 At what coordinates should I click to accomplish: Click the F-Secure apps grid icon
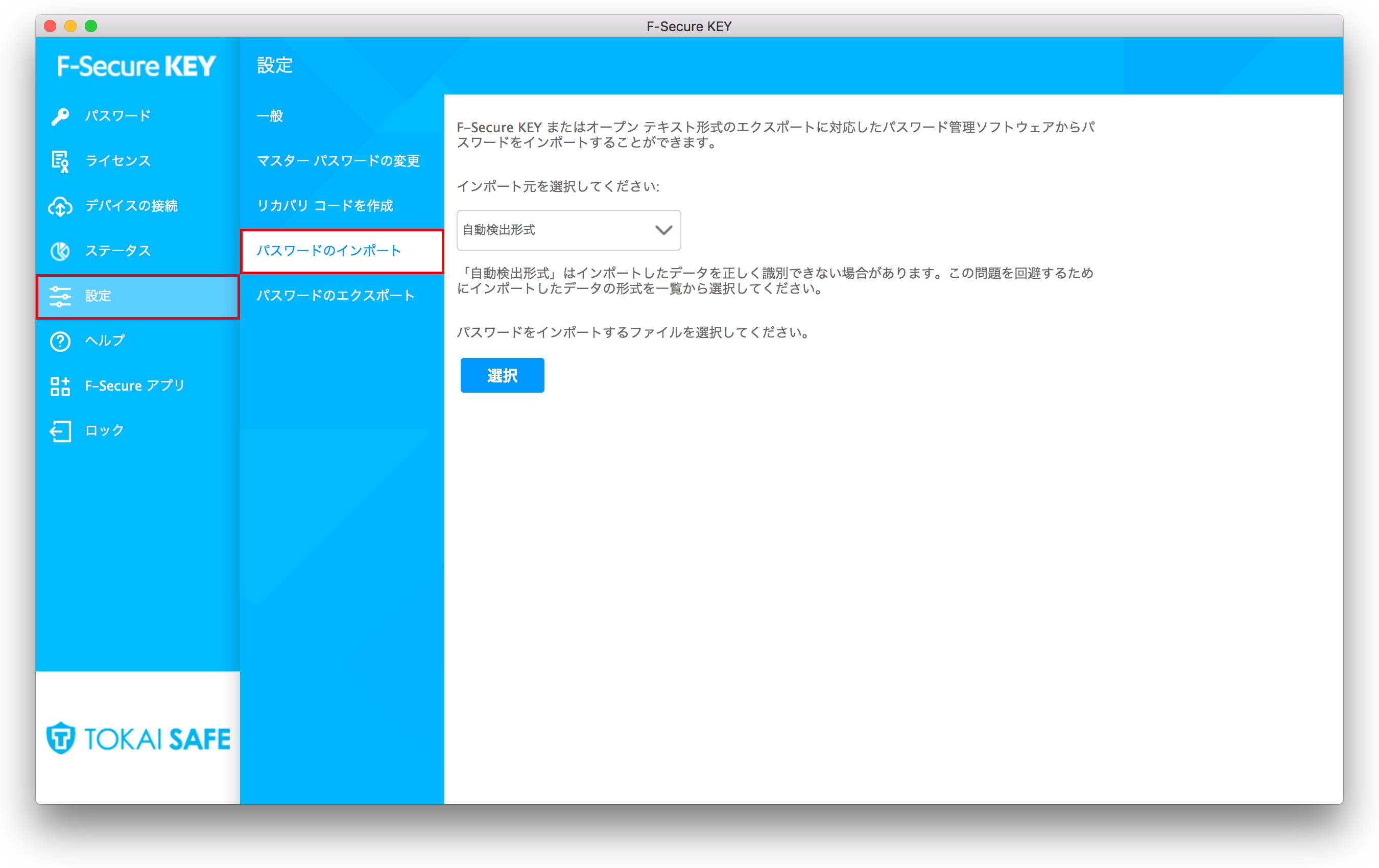[x=60, y=386]
